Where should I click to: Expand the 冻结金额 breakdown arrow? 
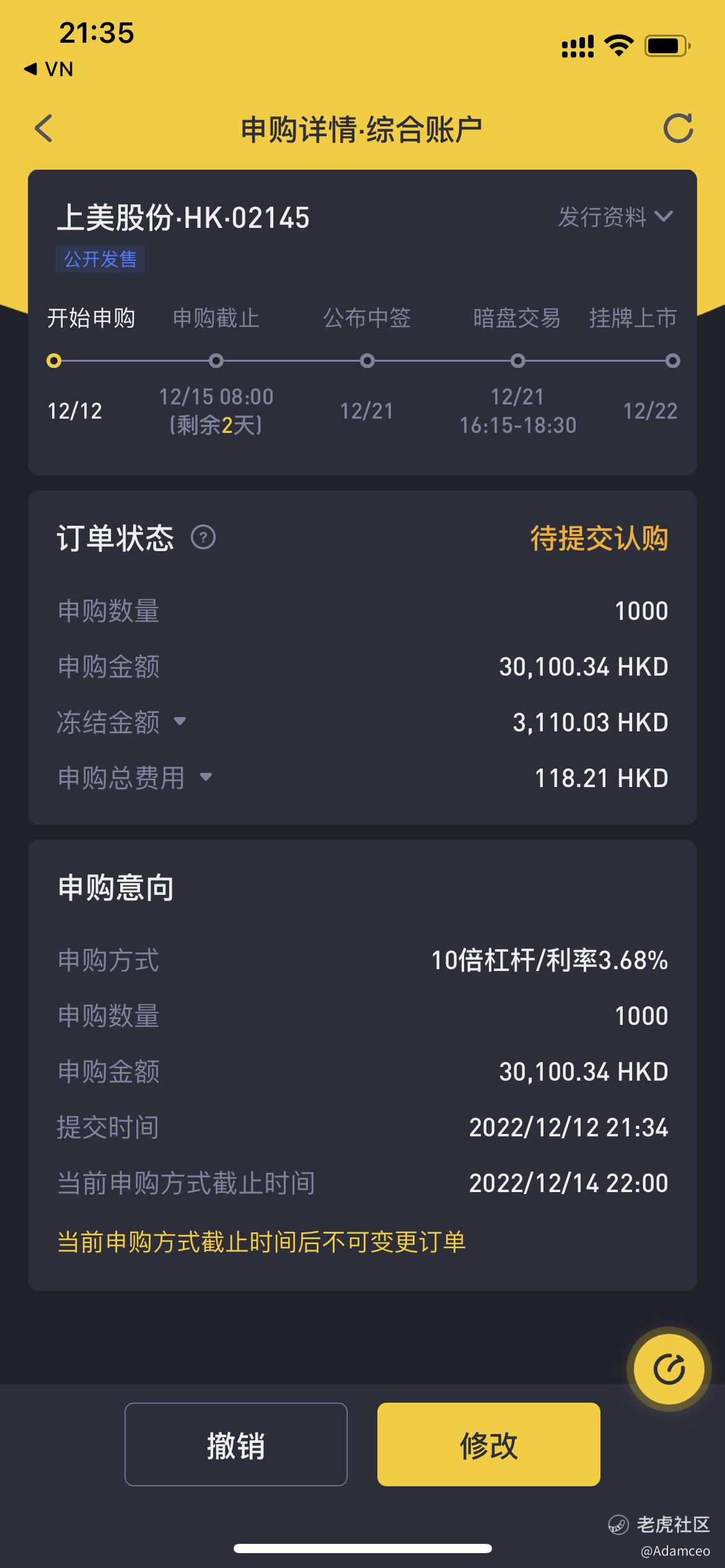point(180,721)
